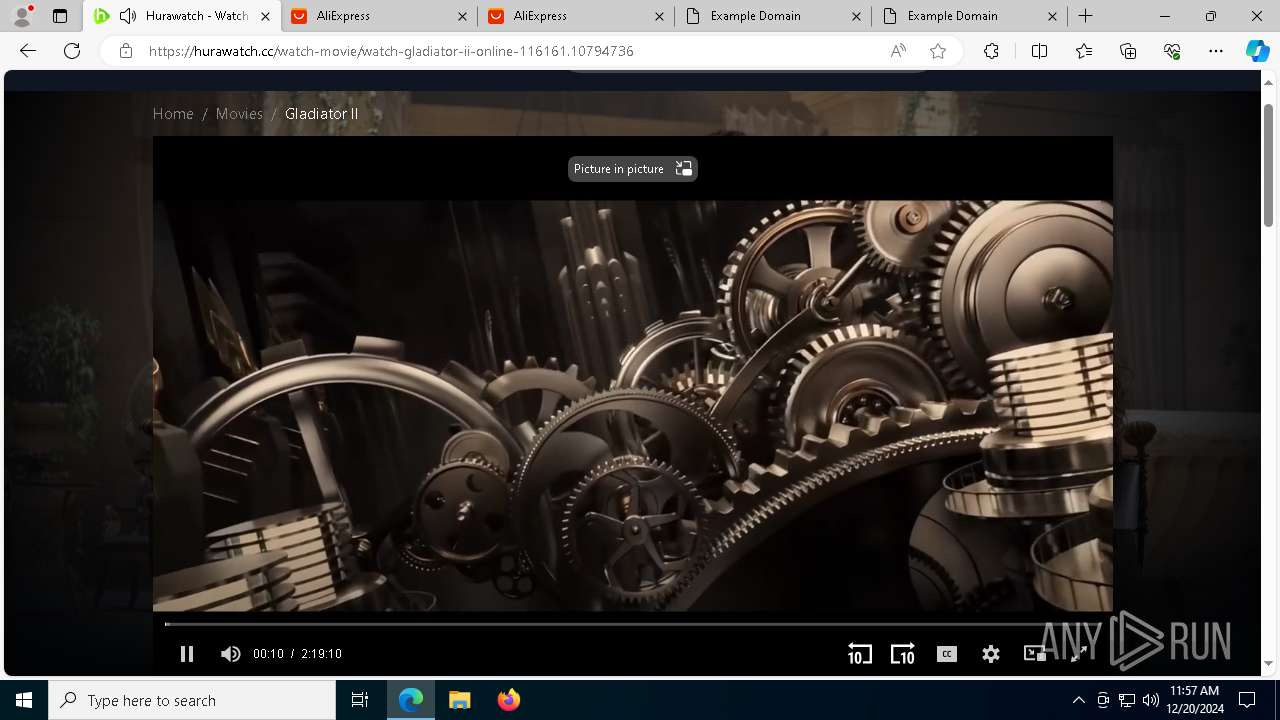Open tab actions menu icon

[60, 16]
